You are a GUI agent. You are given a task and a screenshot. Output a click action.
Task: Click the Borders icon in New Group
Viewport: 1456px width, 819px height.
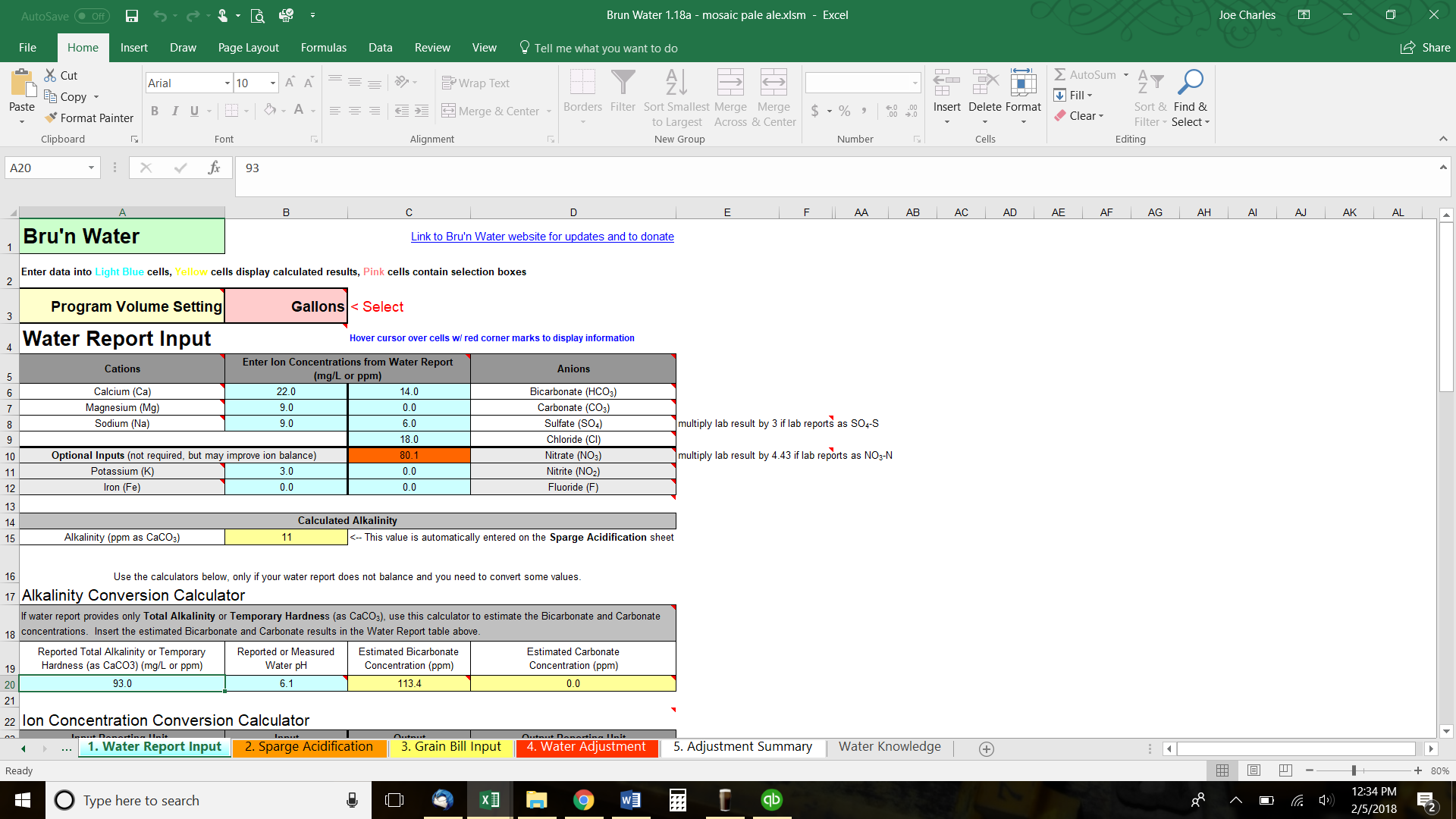click(582, 83)
